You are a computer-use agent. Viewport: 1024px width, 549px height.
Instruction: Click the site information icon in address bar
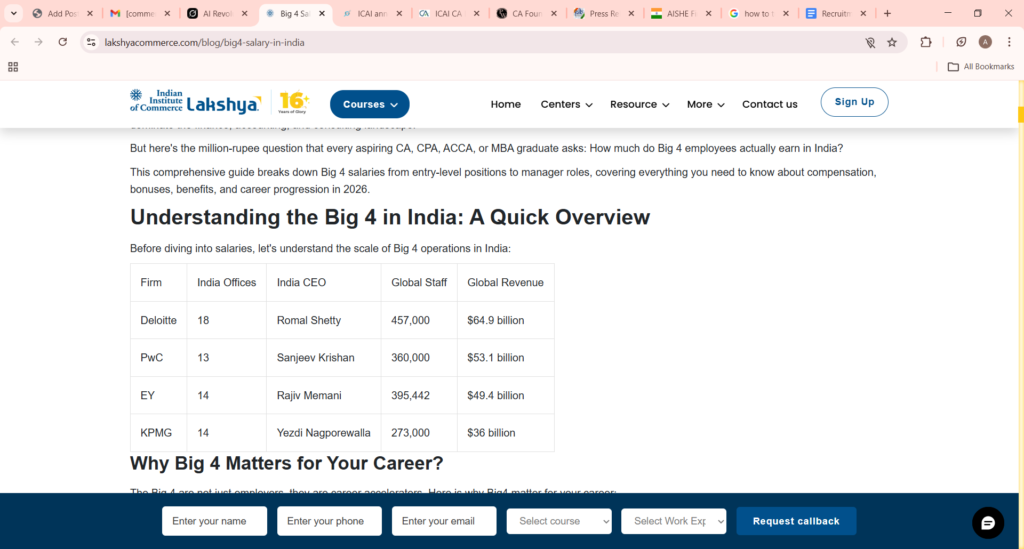tap(91, 42)
